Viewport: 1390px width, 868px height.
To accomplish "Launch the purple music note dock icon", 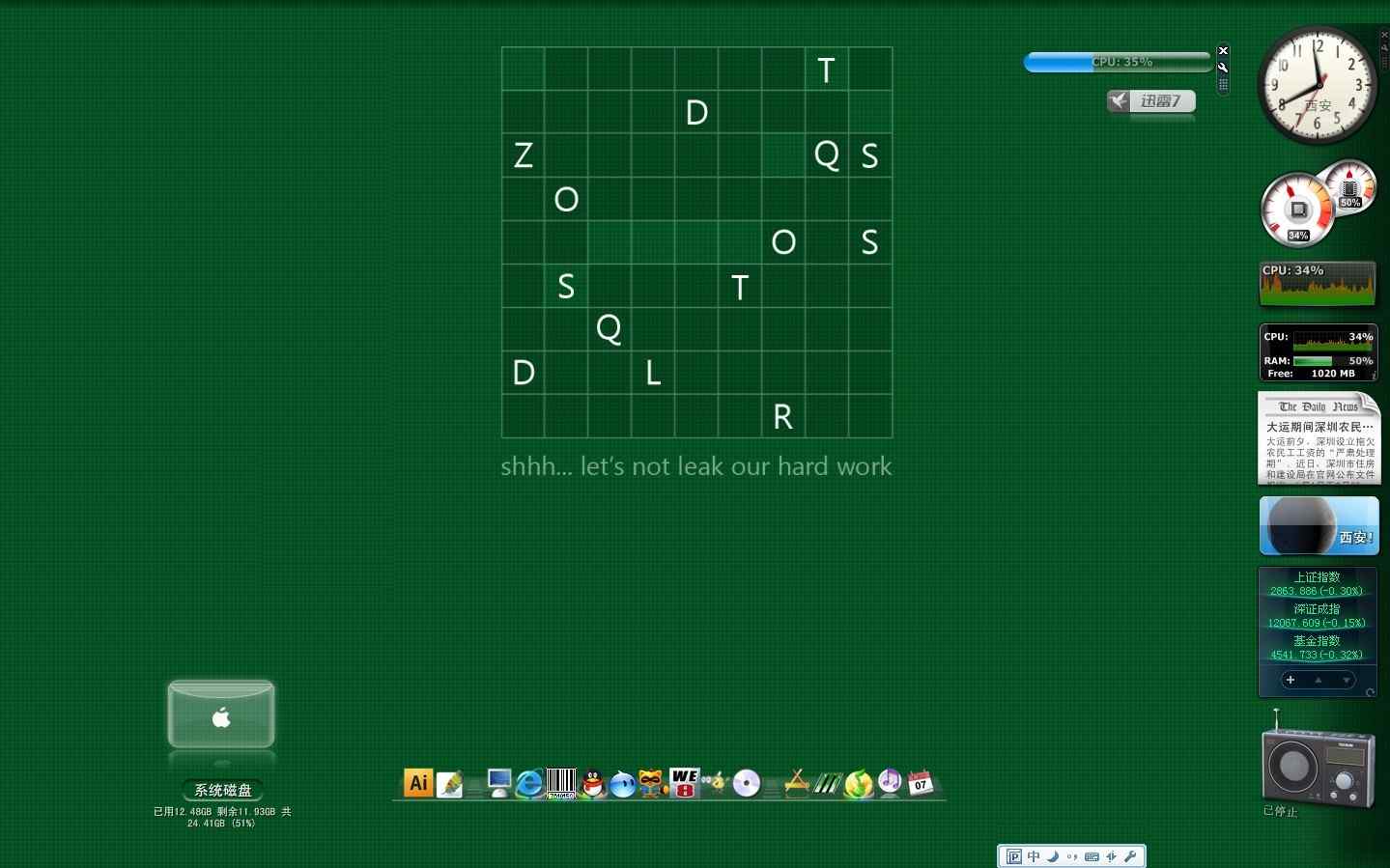I will [x=890, y=781].
